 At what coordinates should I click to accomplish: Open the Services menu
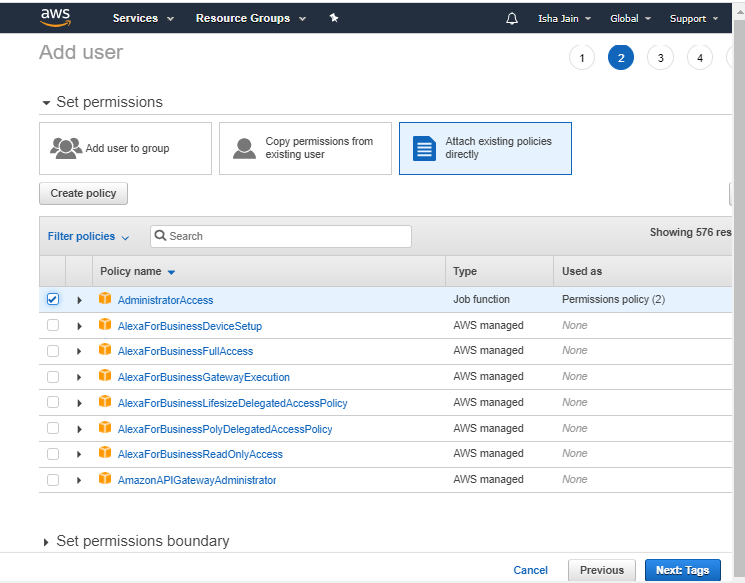(x=143, y=18)
